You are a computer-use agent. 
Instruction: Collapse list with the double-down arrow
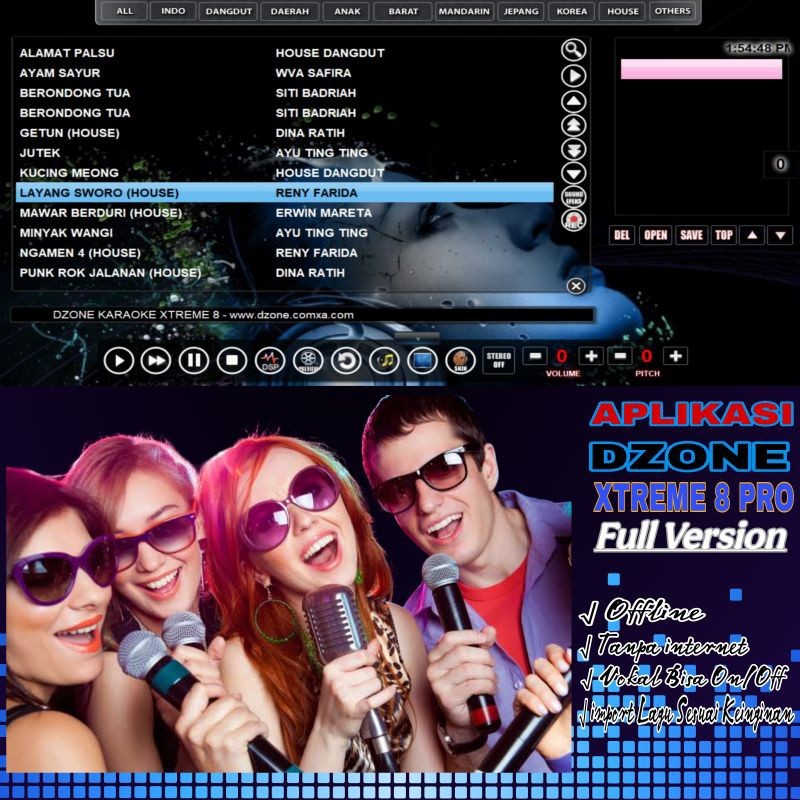click(x=572, y=148)
